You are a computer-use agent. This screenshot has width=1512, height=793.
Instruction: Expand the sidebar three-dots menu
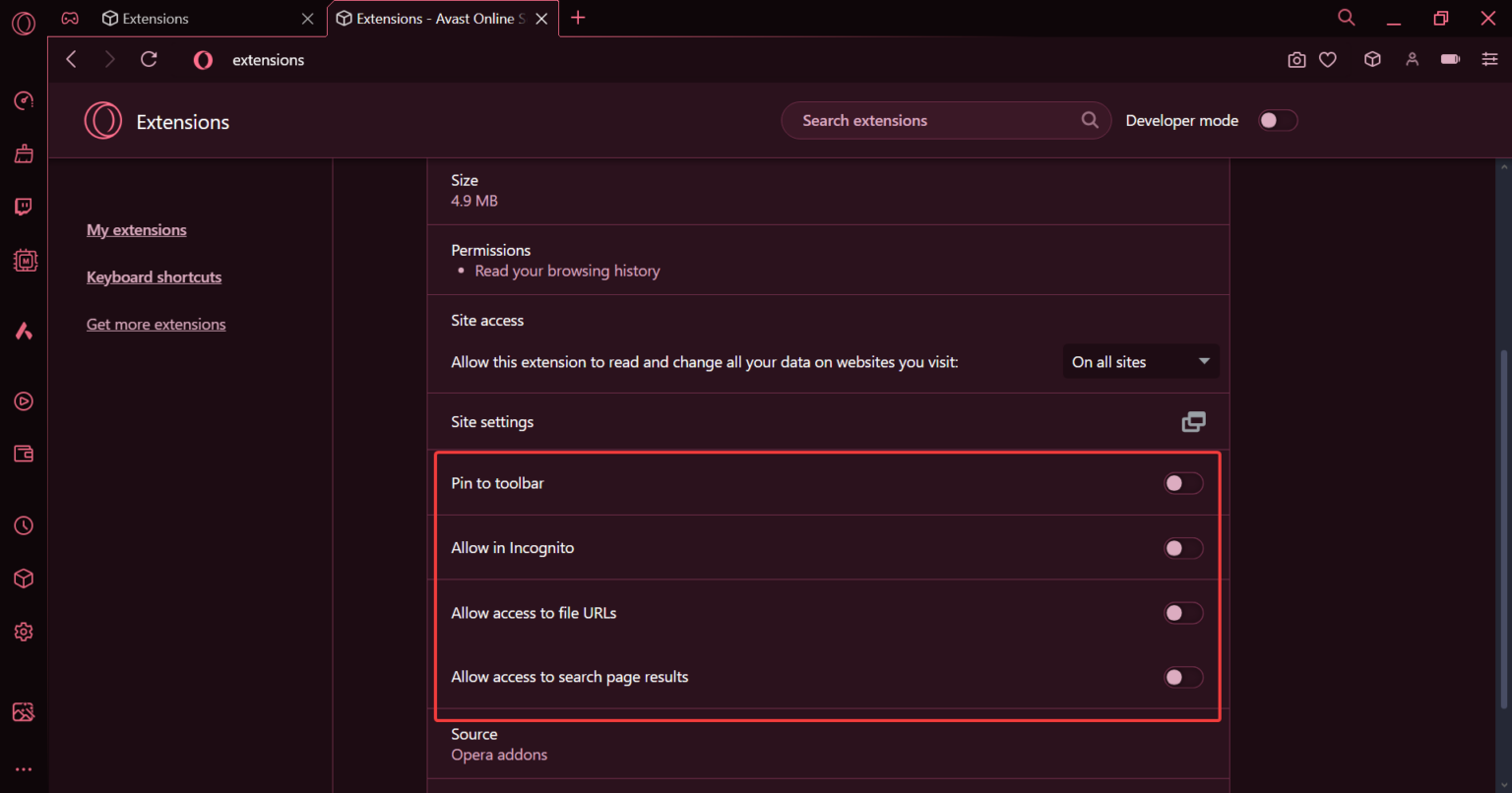(24, 768)
